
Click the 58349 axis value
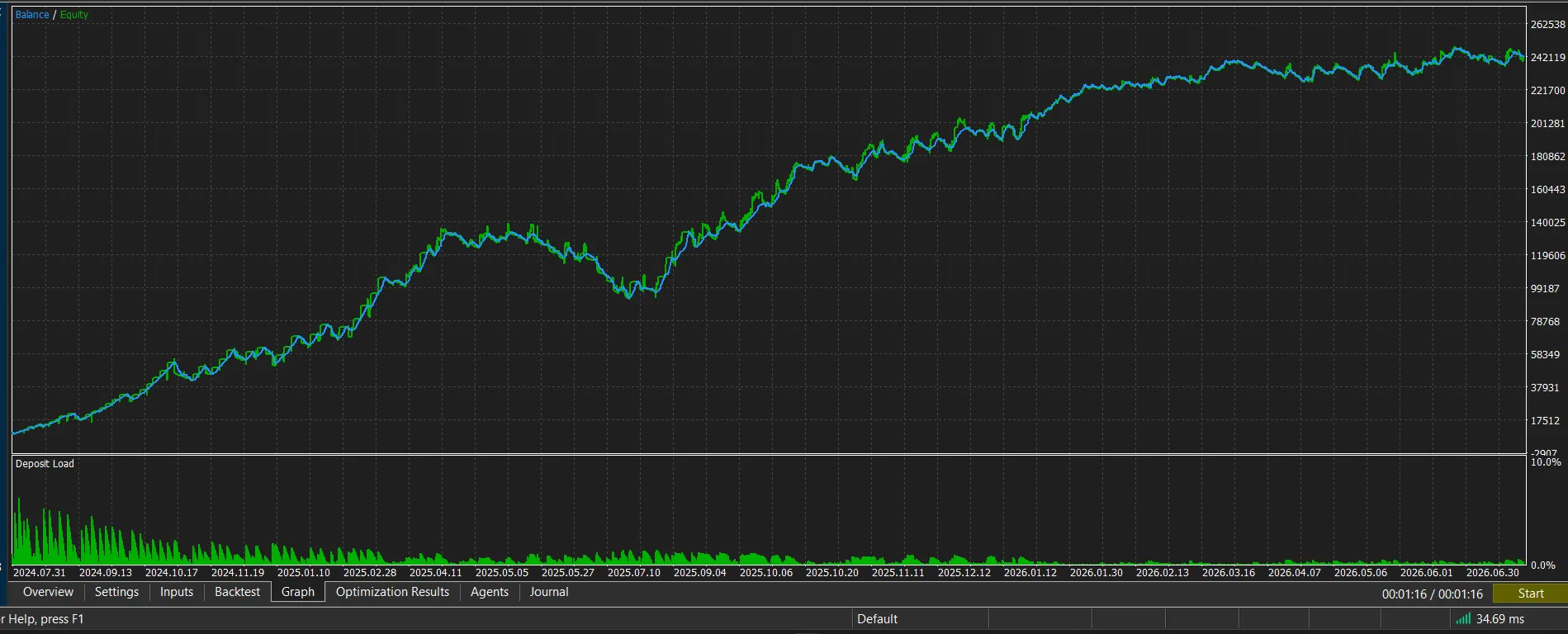[x=1546, y=355]
